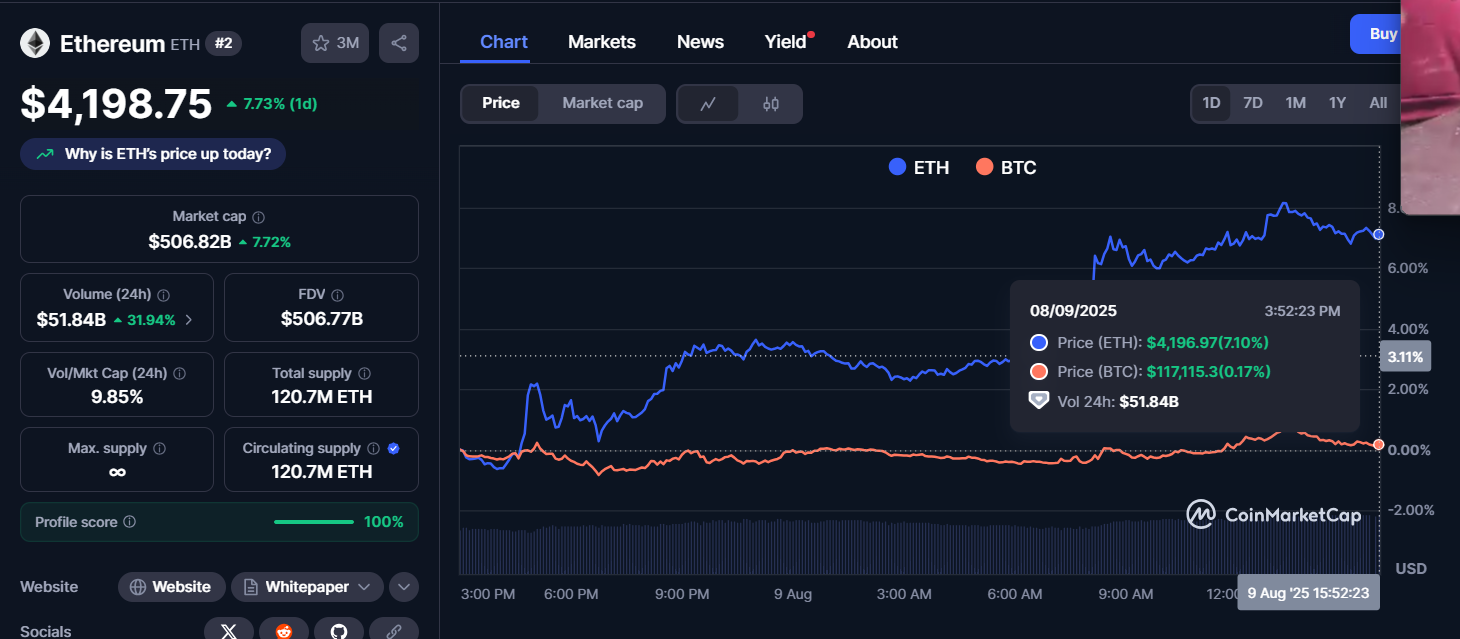Click the ETH price marker dot on chart
The image size is (1460, 639).
[1379, 234]
